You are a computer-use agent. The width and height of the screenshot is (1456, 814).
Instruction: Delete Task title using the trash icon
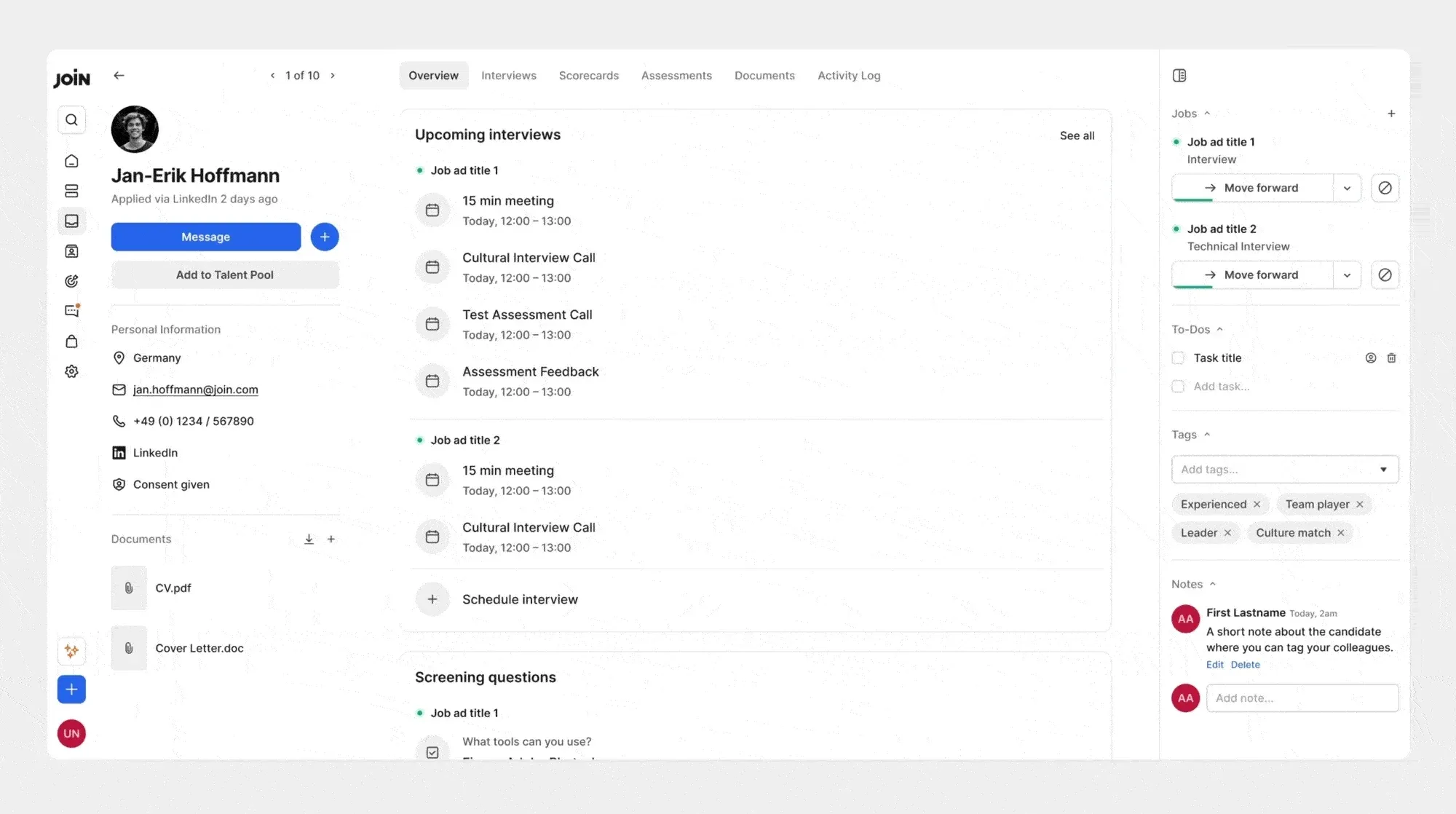(x=1391, y=358)
